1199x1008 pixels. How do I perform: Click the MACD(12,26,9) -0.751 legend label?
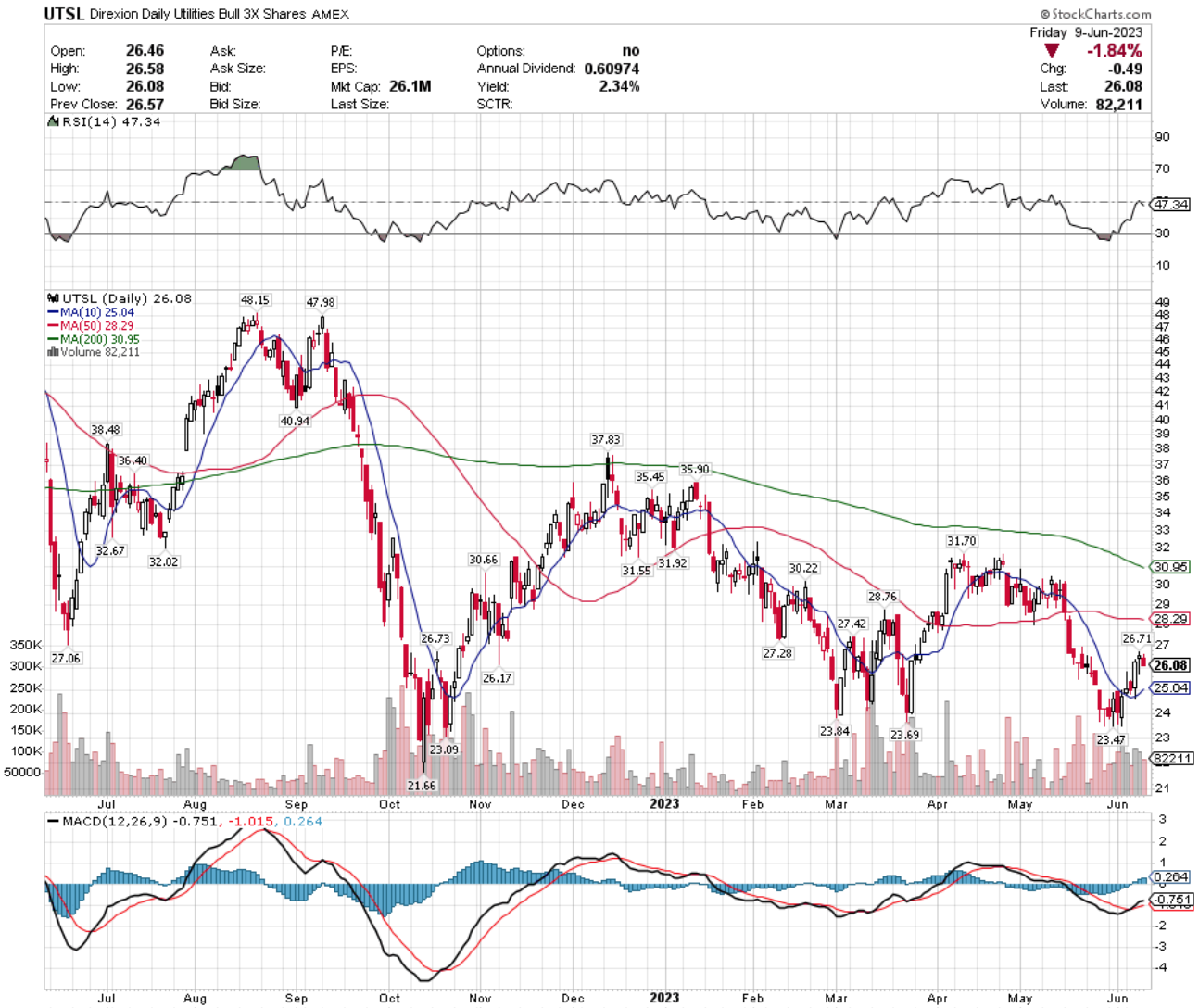(x=141, y=822)
